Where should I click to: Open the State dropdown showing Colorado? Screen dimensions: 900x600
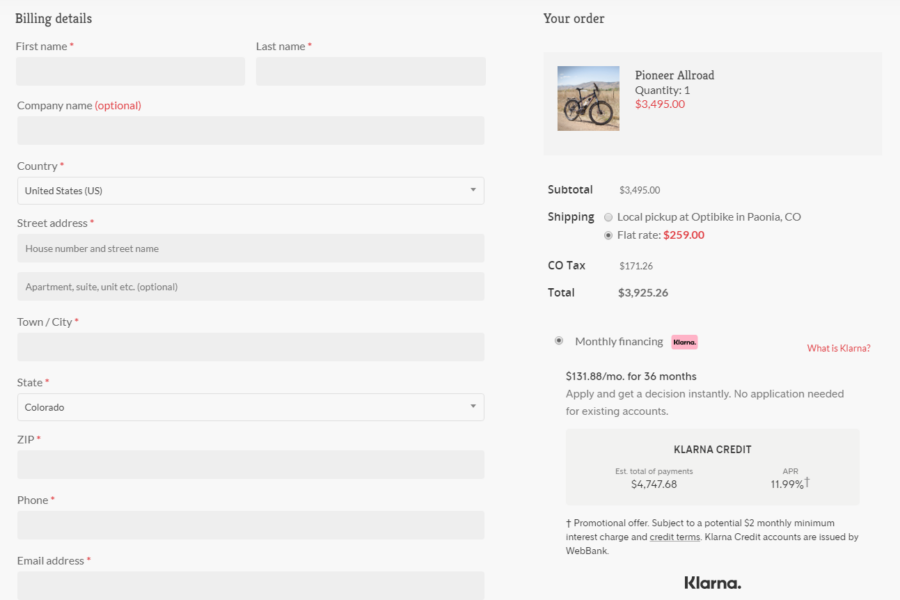click(250, 407)
